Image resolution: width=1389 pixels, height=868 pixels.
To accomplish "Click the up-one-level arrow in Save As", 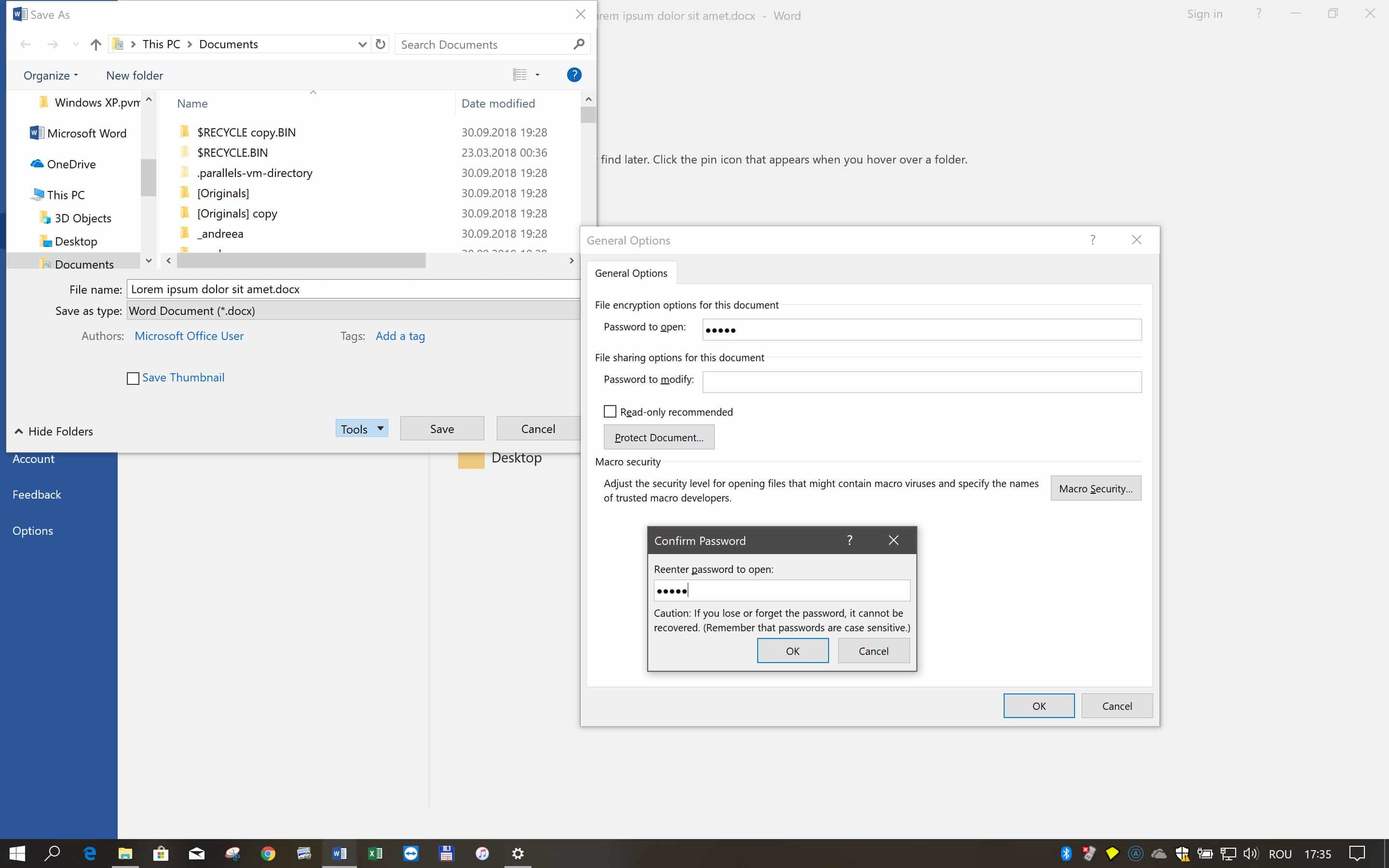I will pos(96,44).
